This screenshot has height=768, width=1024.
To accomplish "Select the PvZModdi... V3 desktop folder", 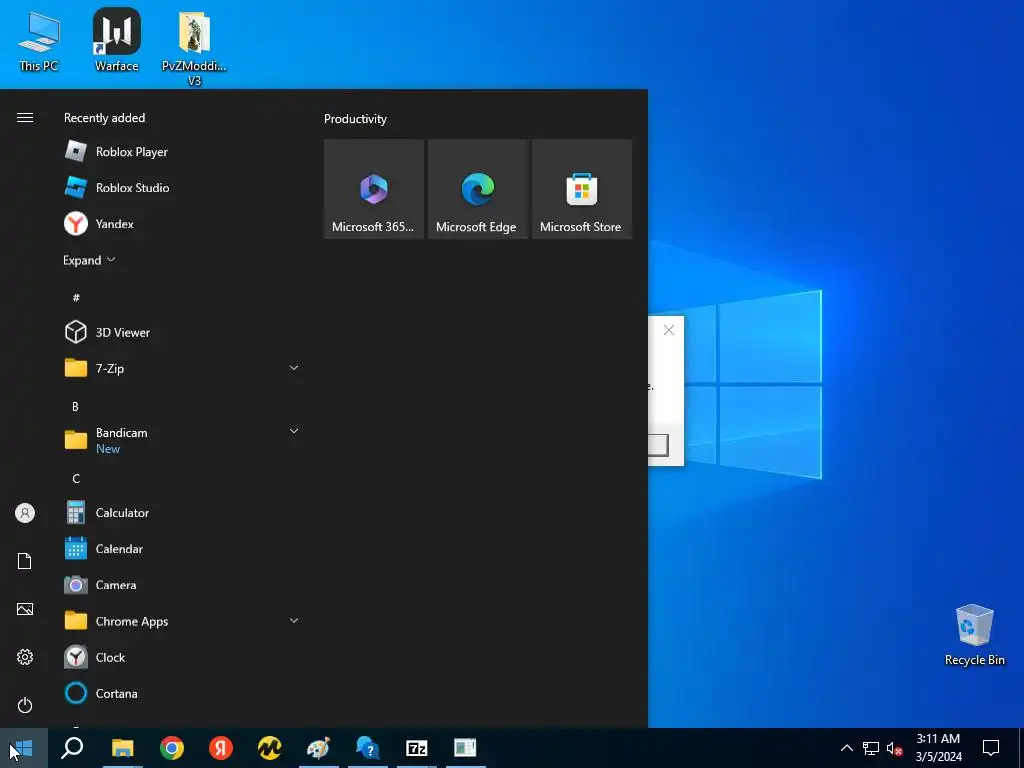I will point(194,48).
